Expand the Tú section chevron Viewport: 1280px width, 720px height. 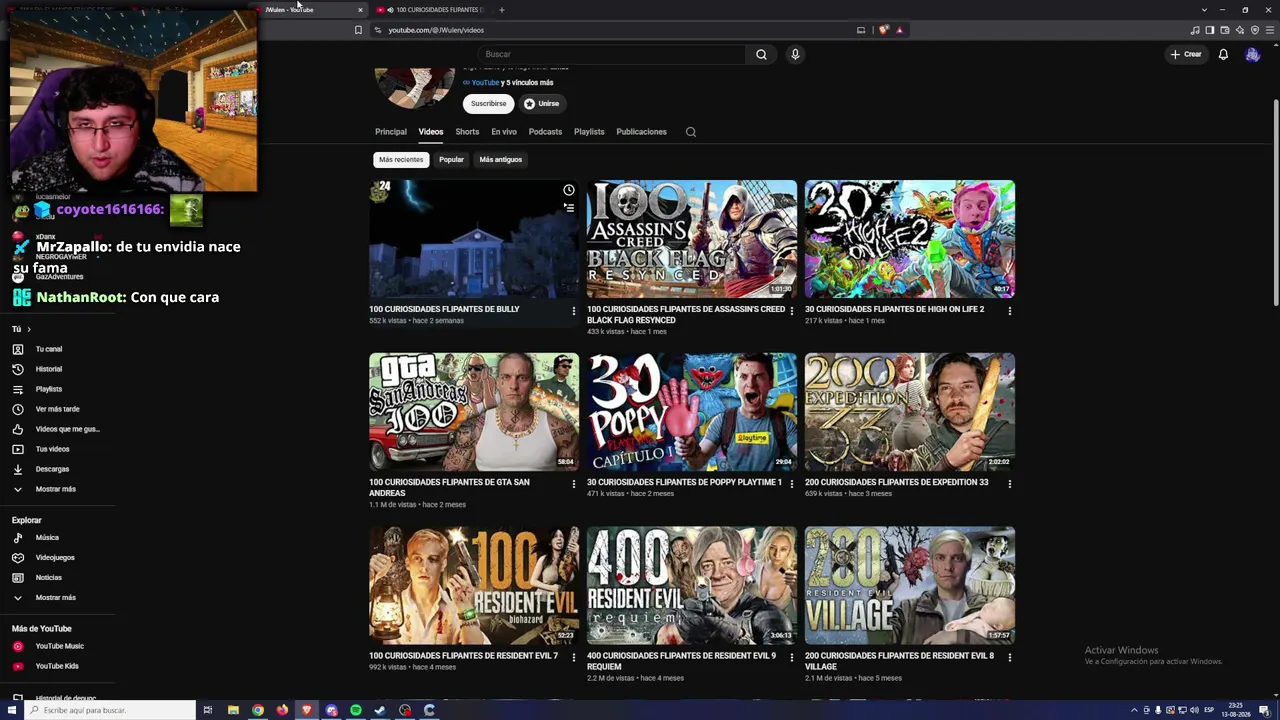pos(28,329)
